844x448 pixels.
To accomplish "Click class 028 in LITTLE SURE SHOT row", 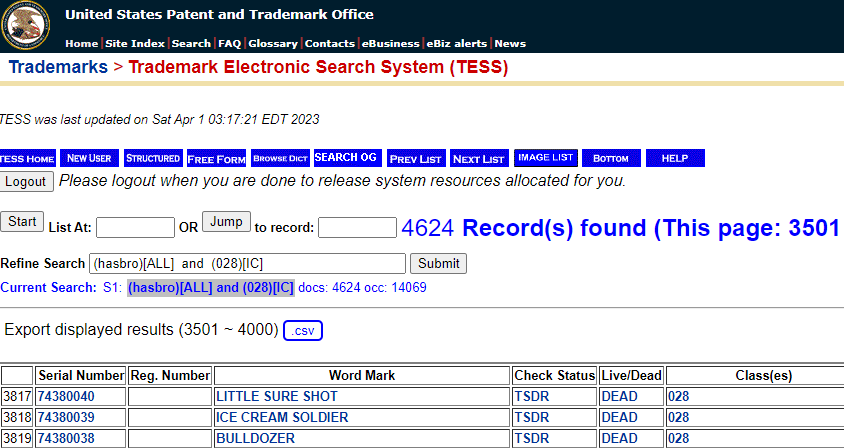I will pos(679,397).
